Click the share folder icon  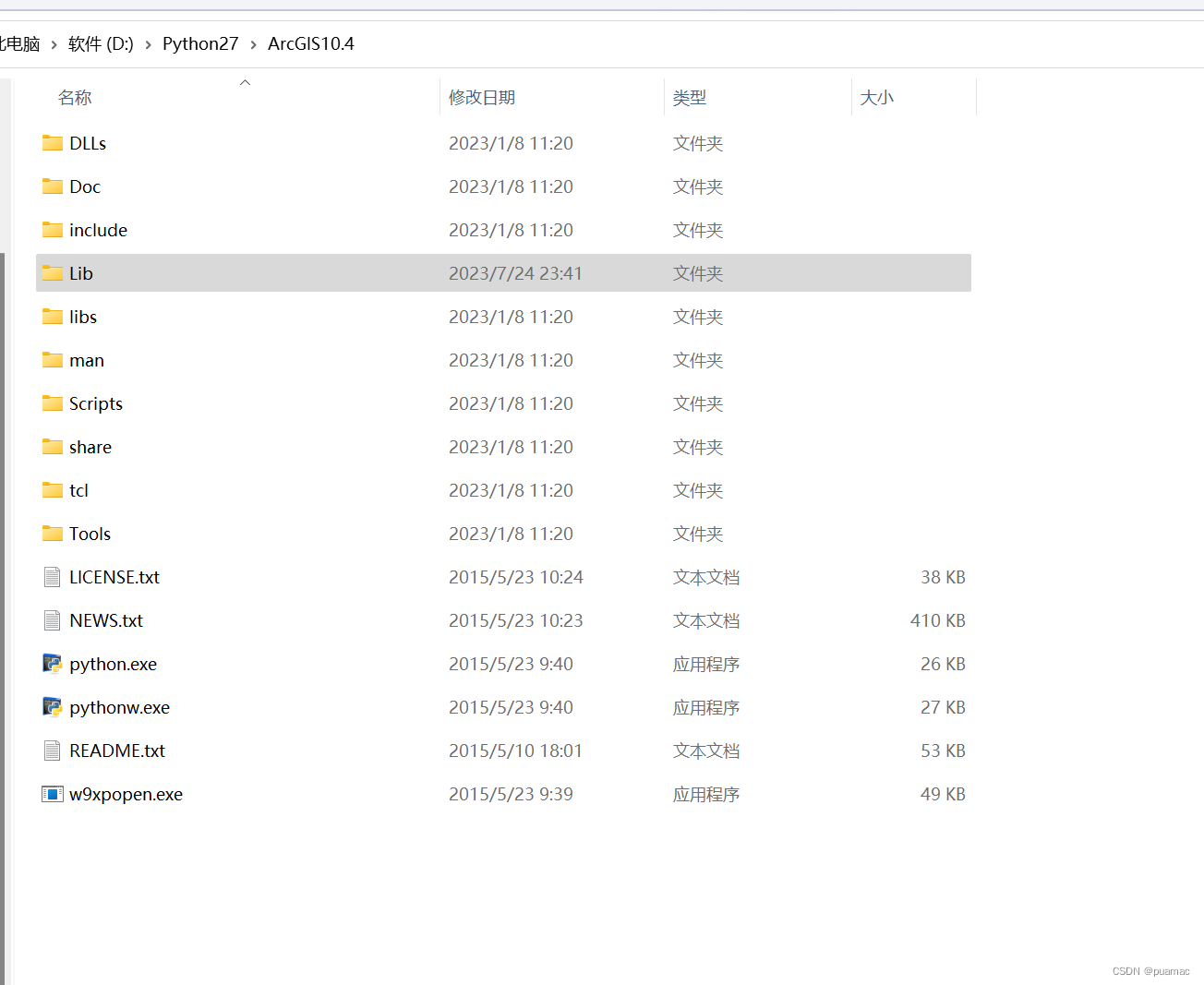pyautogui.click(x=53, y=447)
